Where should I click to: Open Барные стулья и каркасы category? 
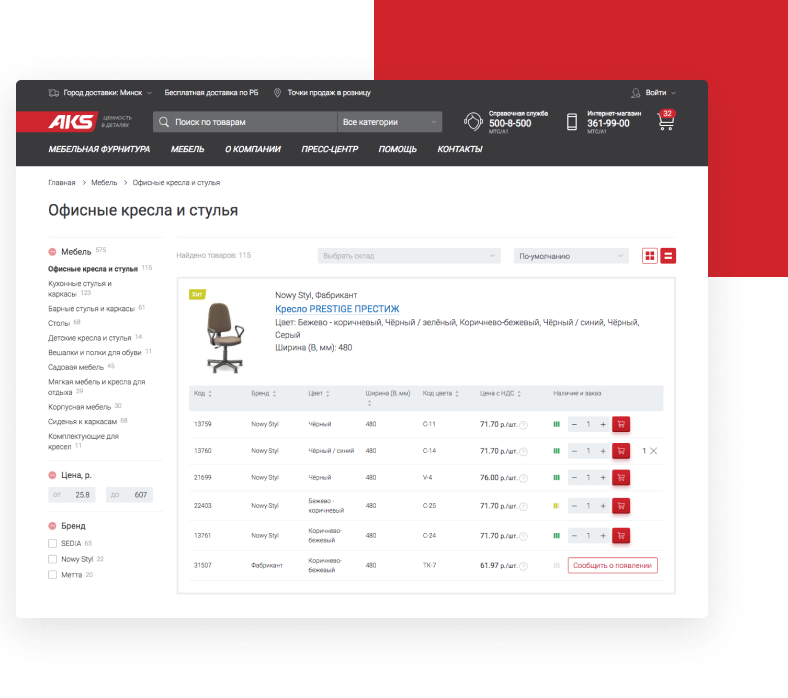[x=91, y=309]
